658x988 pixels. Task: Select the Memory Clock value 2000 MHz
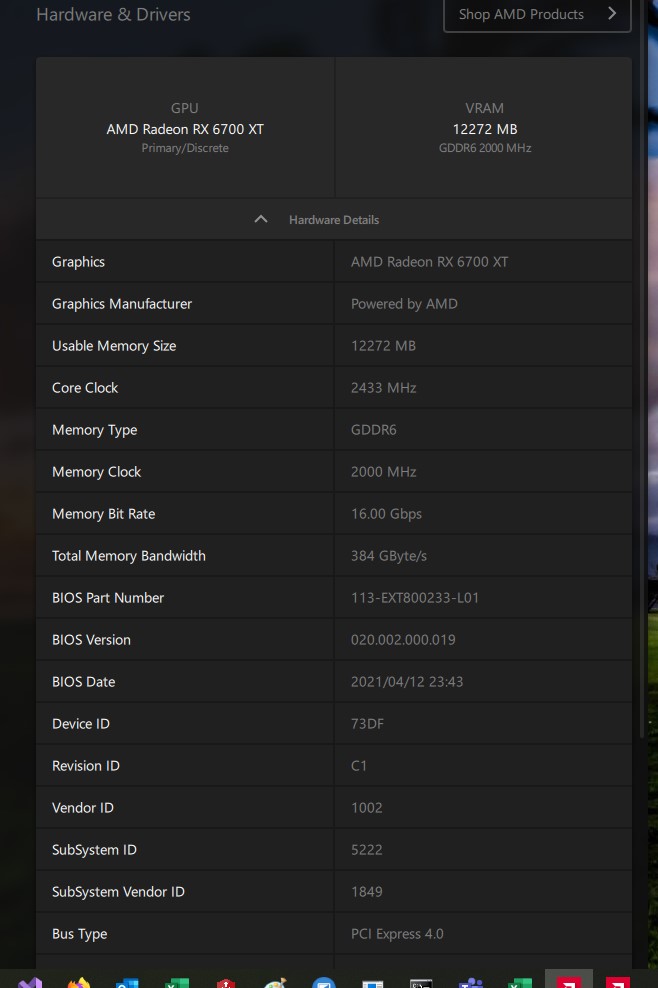tap(383, 472)
